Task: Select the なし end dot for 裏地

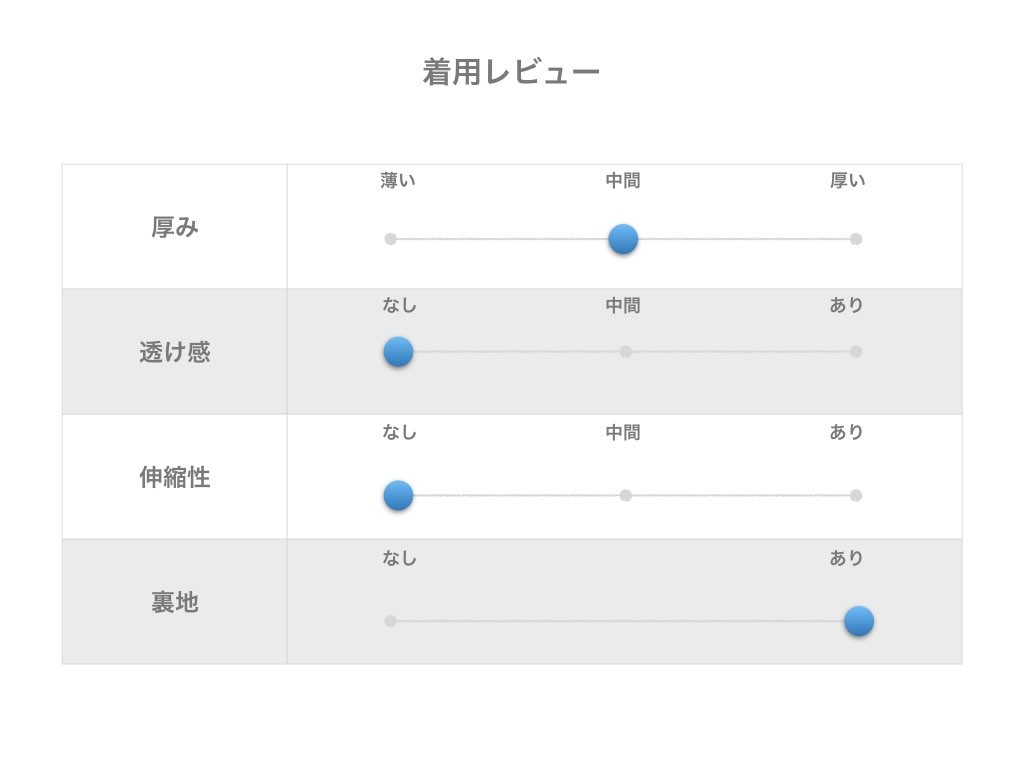Action: click(391, 621)
